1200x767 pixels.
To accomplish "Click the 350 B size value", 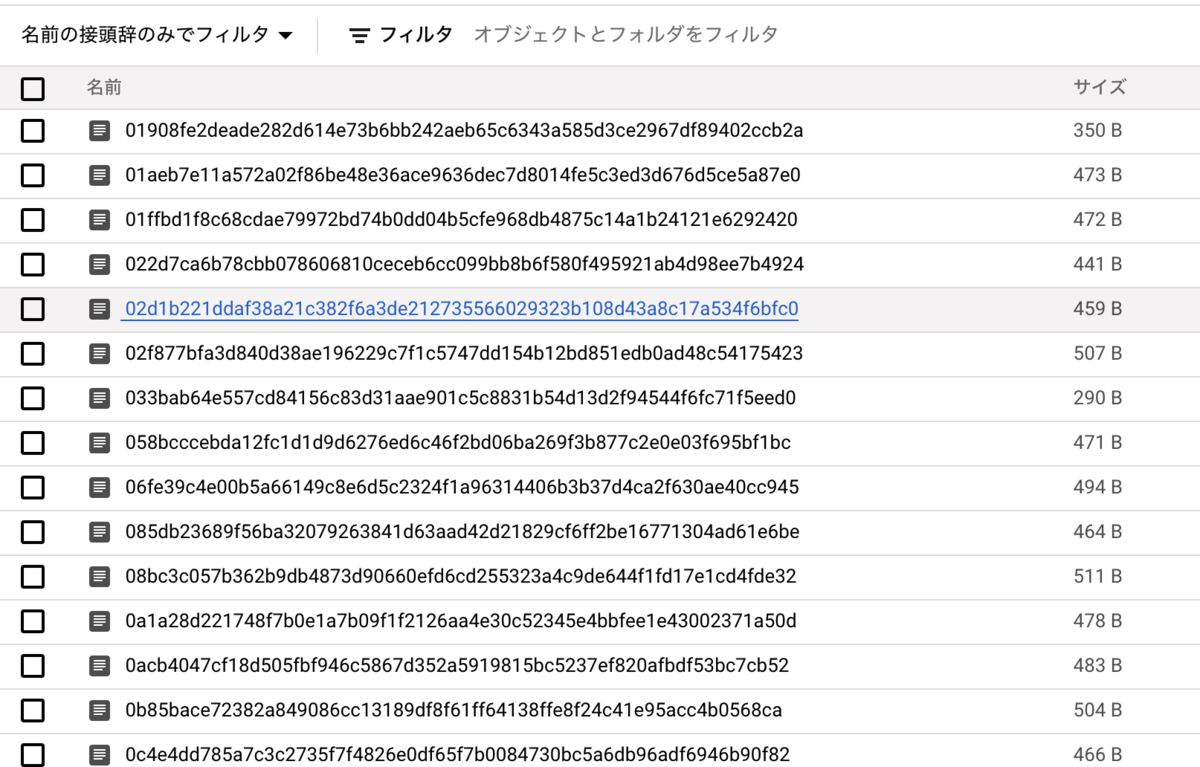I will pyautogui.click(x=1097, y=131).
